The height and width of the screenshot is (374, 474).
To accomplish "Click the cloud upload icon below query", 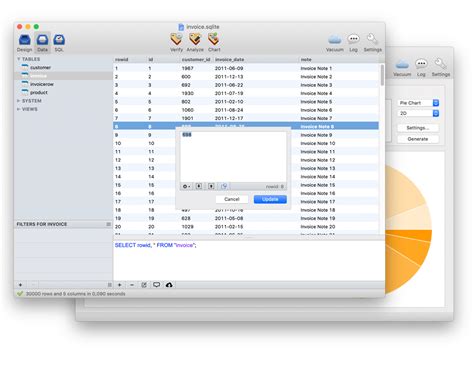I will click(169, 285).
